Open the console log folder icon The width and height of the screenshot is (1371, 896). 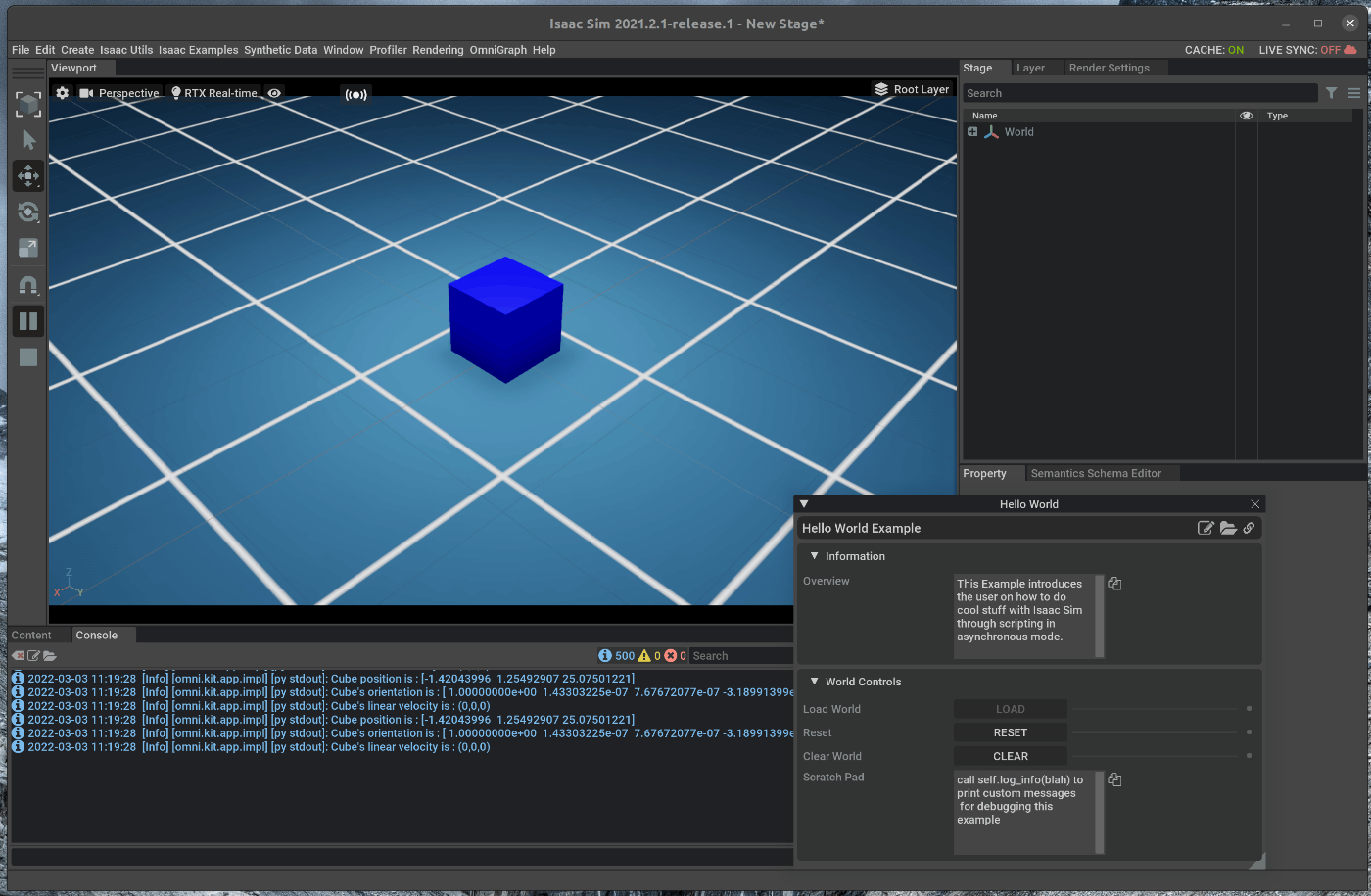coord(50,656)
